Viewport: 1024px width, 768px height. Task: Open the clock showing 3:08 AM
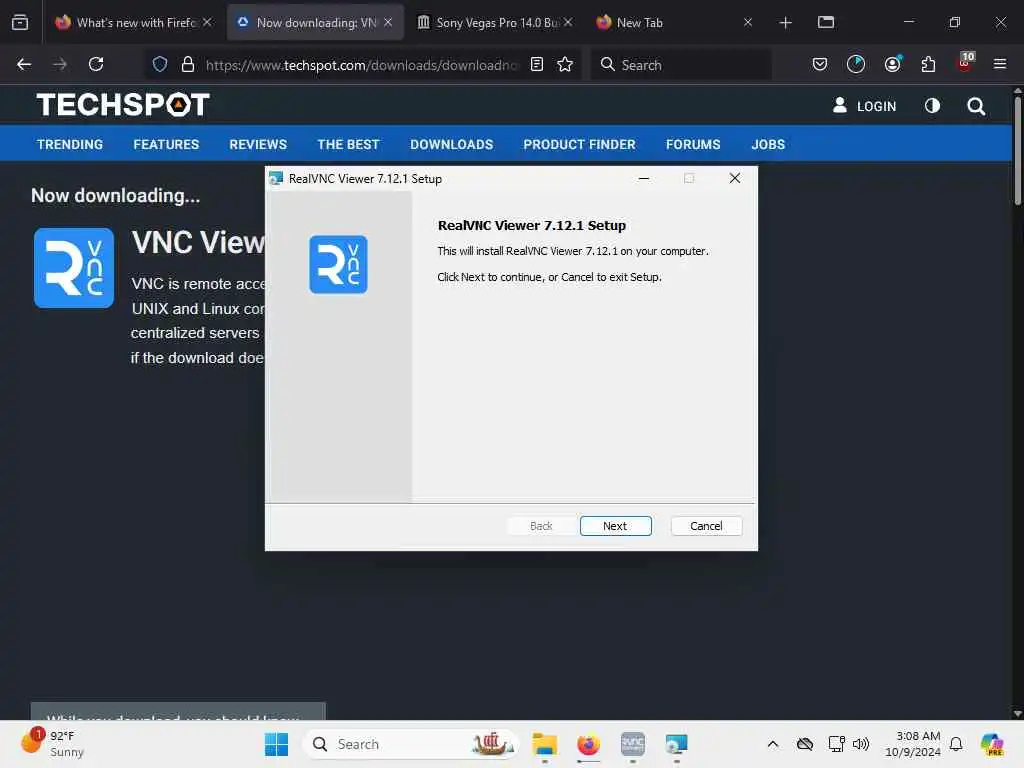[913, 744]
